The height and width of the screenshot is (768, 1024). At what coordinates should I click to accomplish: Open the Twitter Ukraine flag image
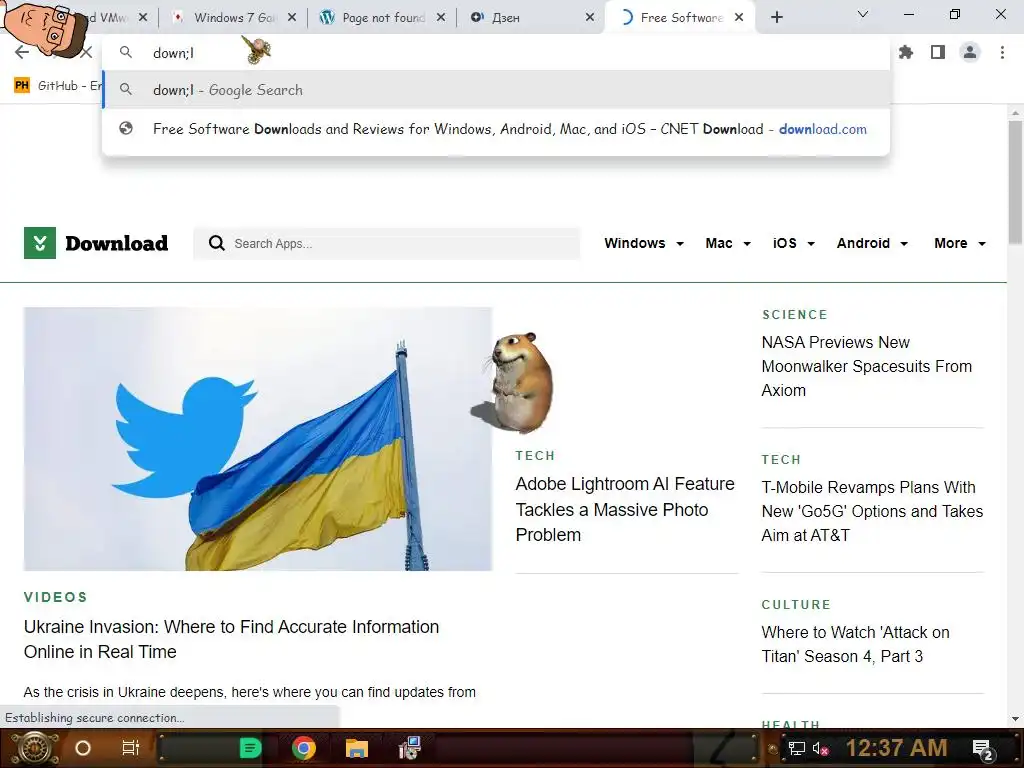pos(257,439)
